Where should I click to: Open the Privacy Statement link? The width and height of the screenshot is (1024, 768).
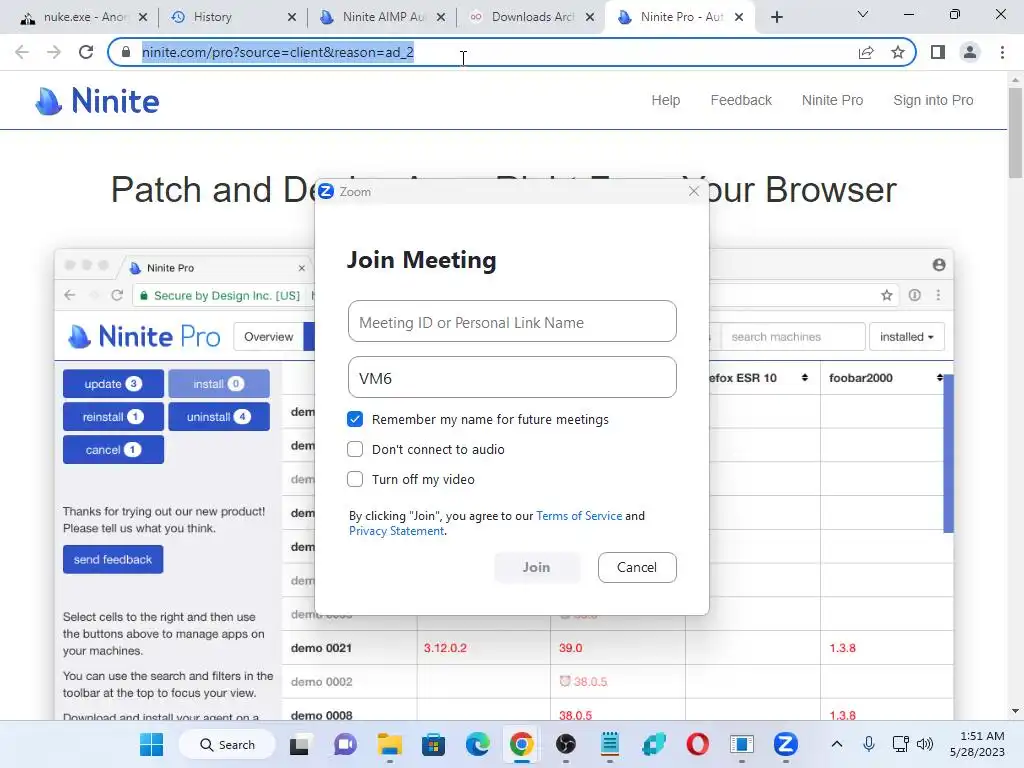click(396, 531)
